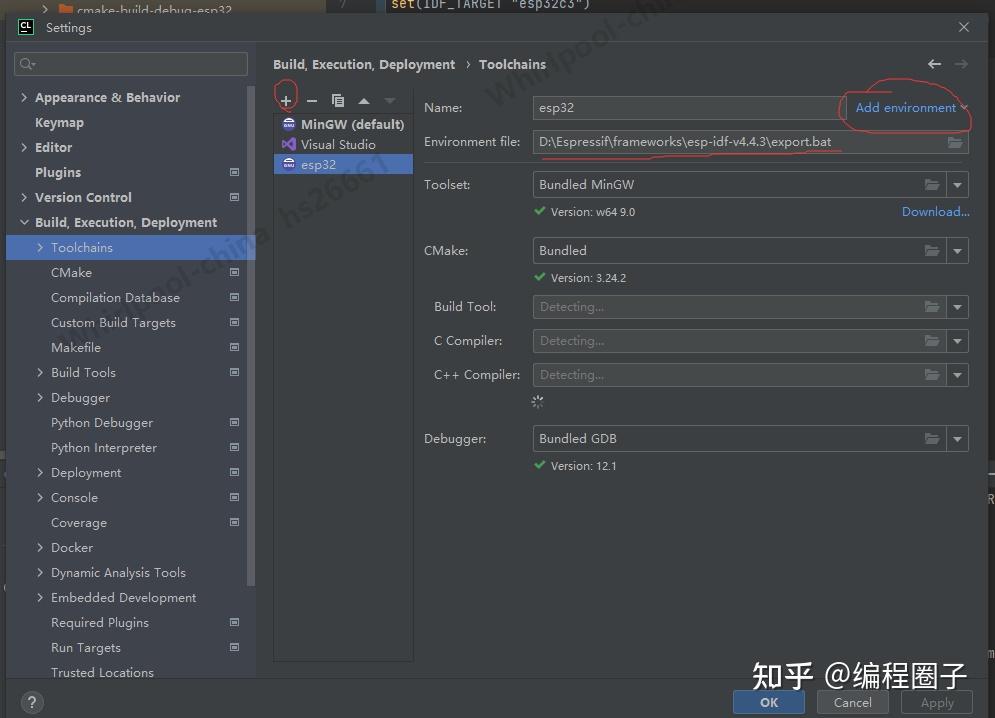Add a new toolchain with the plus icon
This screenshot has width=995, height=718.
[x=286, y=99]
